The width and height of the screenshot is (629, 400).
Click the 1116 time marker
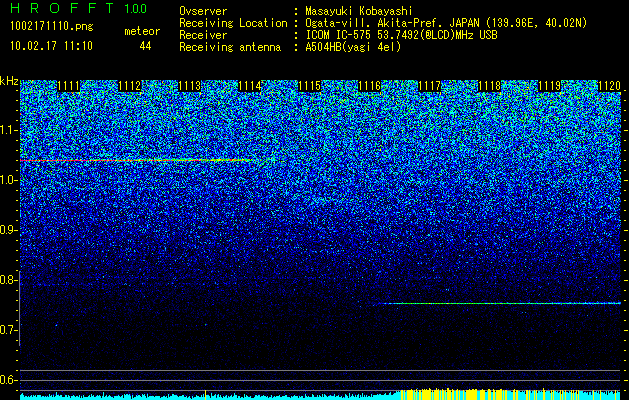click(369, 86)
